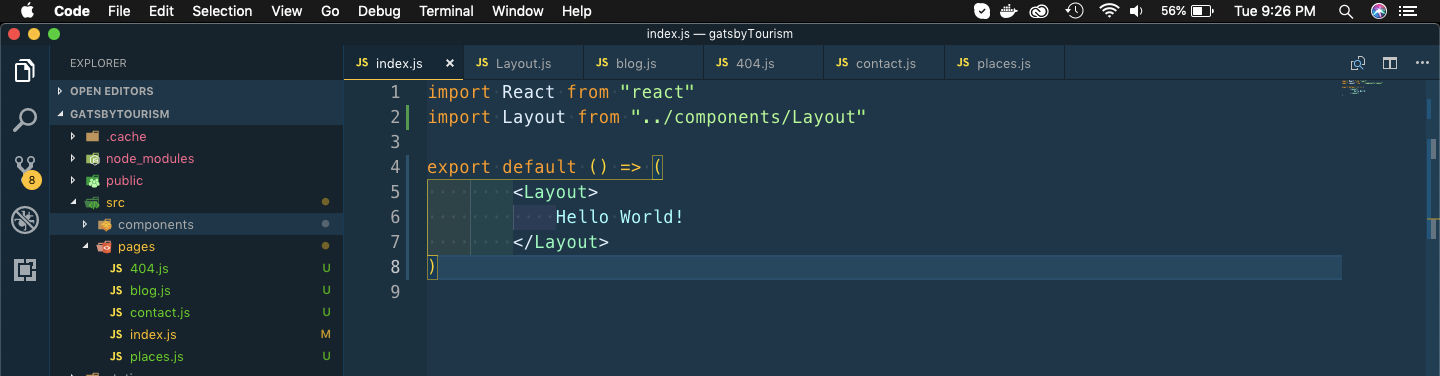Open the View menu

(287, 11)
